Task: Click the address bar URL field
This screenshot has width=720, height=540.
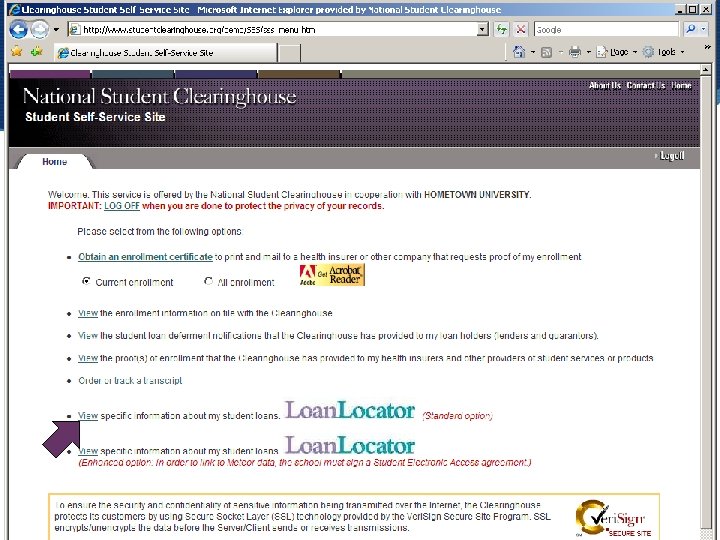Action: [x=278, y=30]
